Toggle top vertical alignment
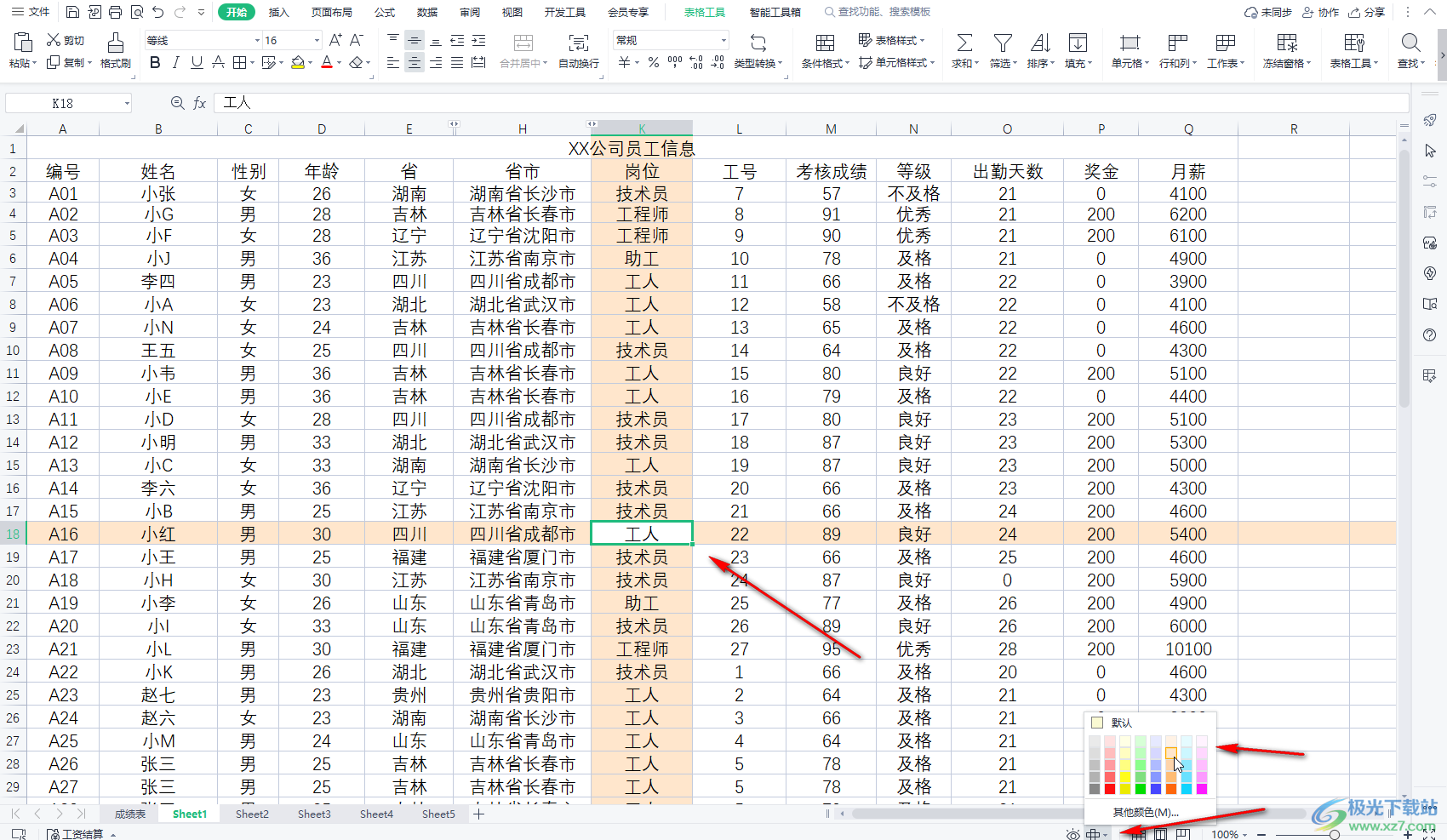1447x840 pixels. [x=392, y=40]
